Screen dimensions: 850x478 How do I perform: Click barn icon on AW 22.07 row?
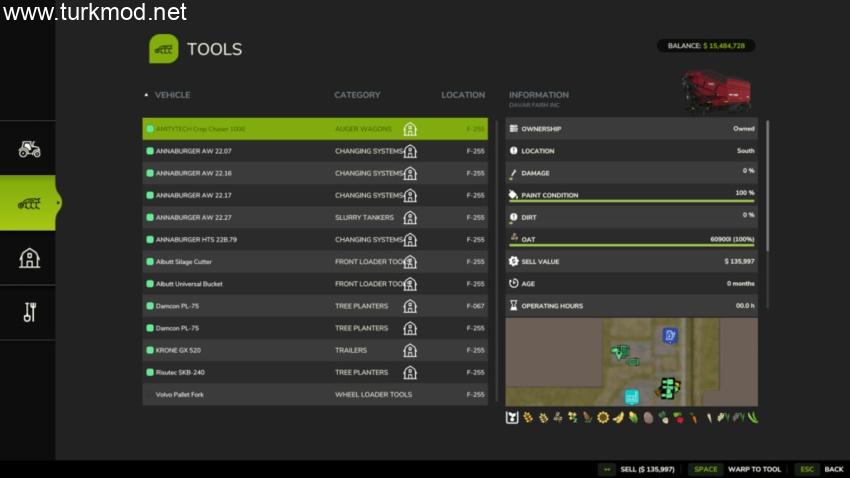(410, 151)
